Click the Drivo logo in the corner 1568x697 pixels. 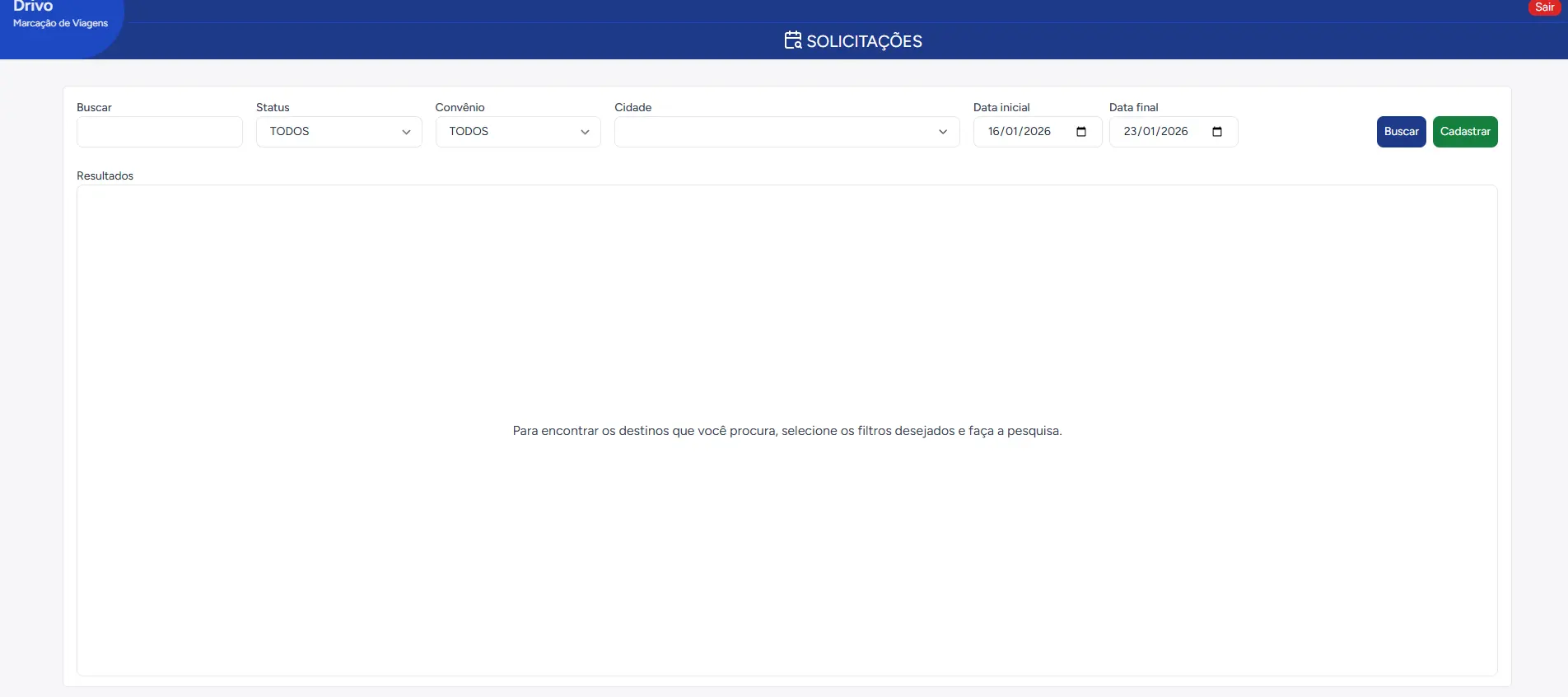click(33, 7)
